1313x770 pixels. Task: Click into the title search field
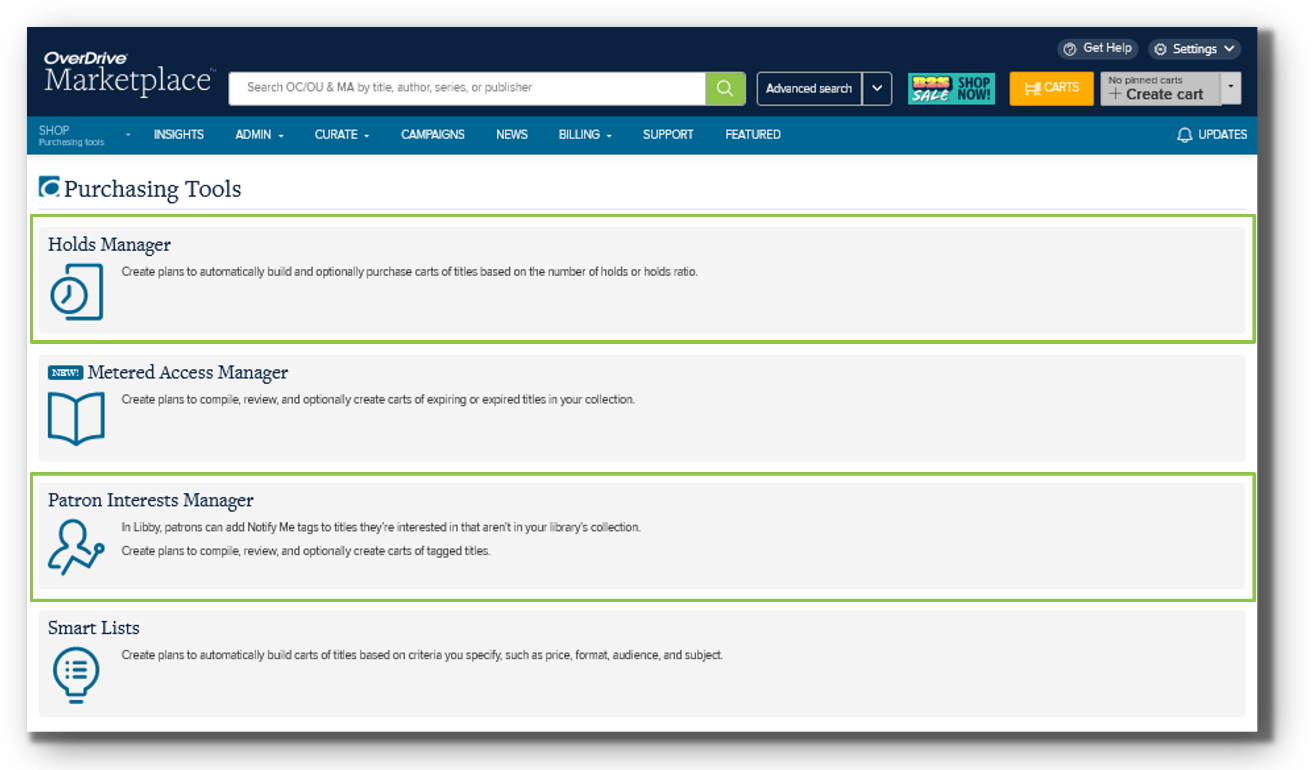(x=467, y=88)
